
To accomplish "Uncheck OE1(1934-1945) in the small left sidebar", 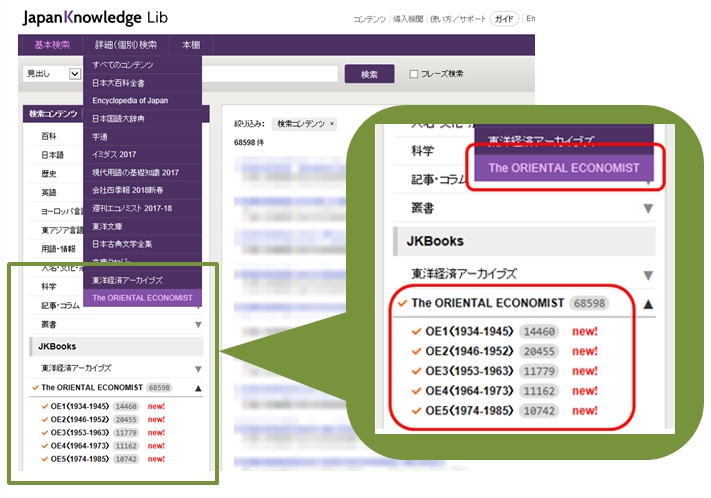I will click(44, 406).
